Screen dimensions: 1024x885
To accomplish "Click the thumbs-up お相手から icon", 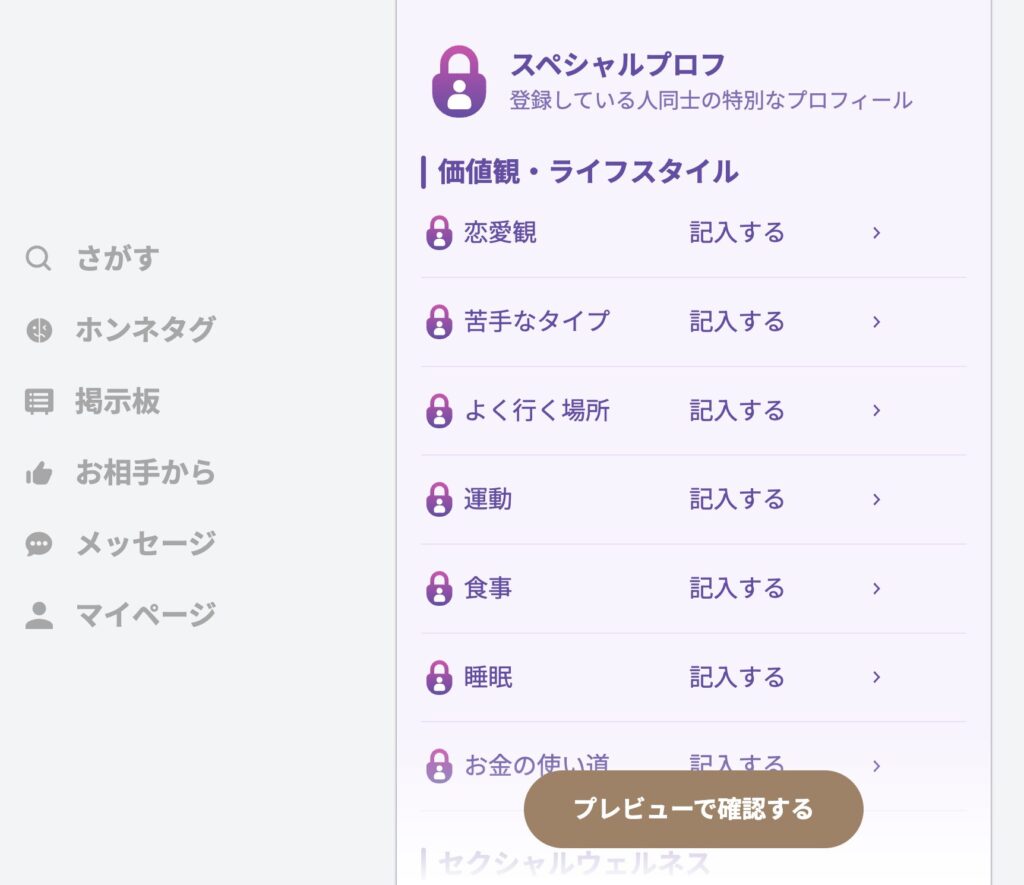I will [x=38, y=471].
